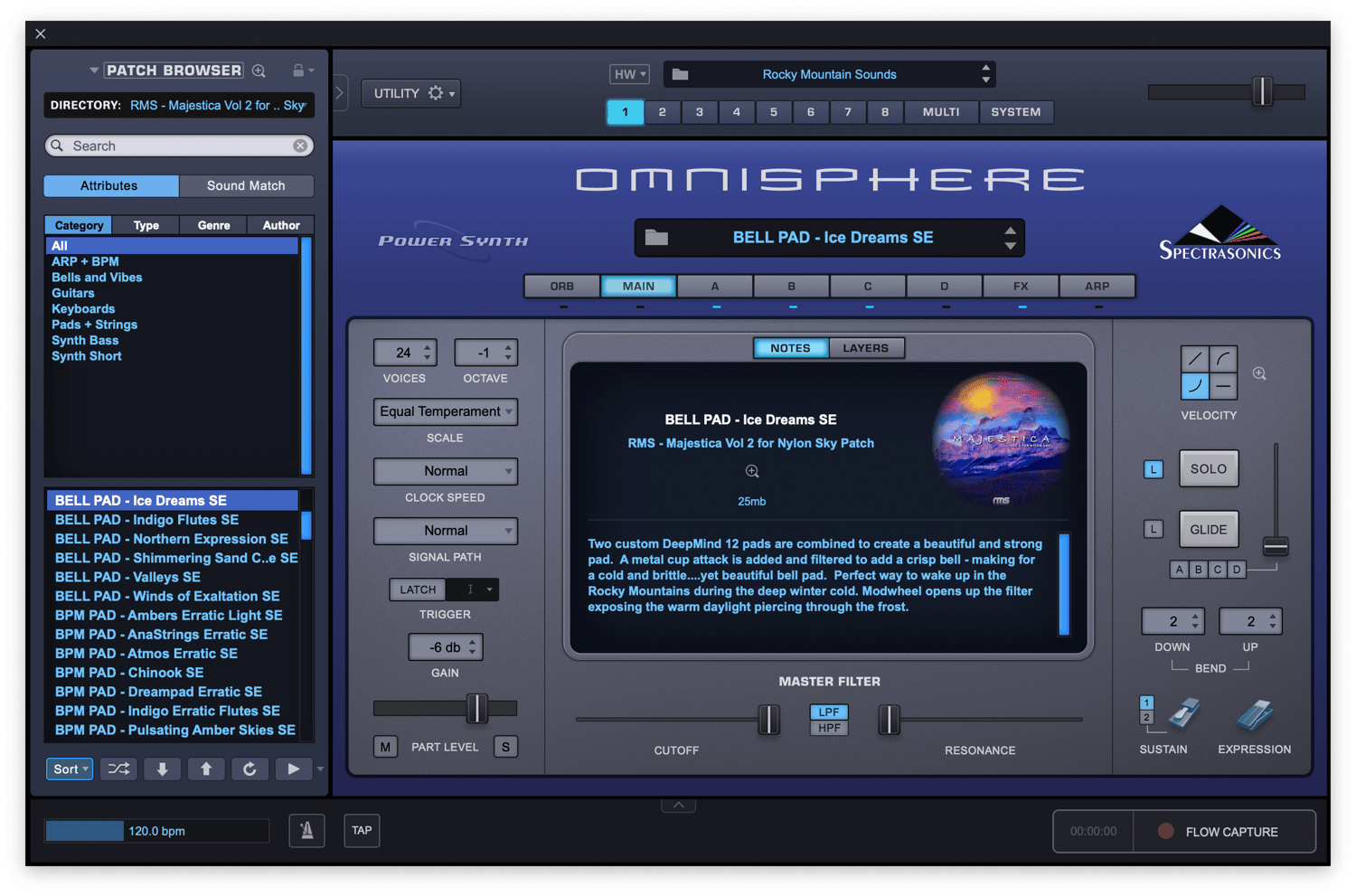Click the Patch Browser lock icon
Screen dimensions: 1356x896
(x=298, y=71)
